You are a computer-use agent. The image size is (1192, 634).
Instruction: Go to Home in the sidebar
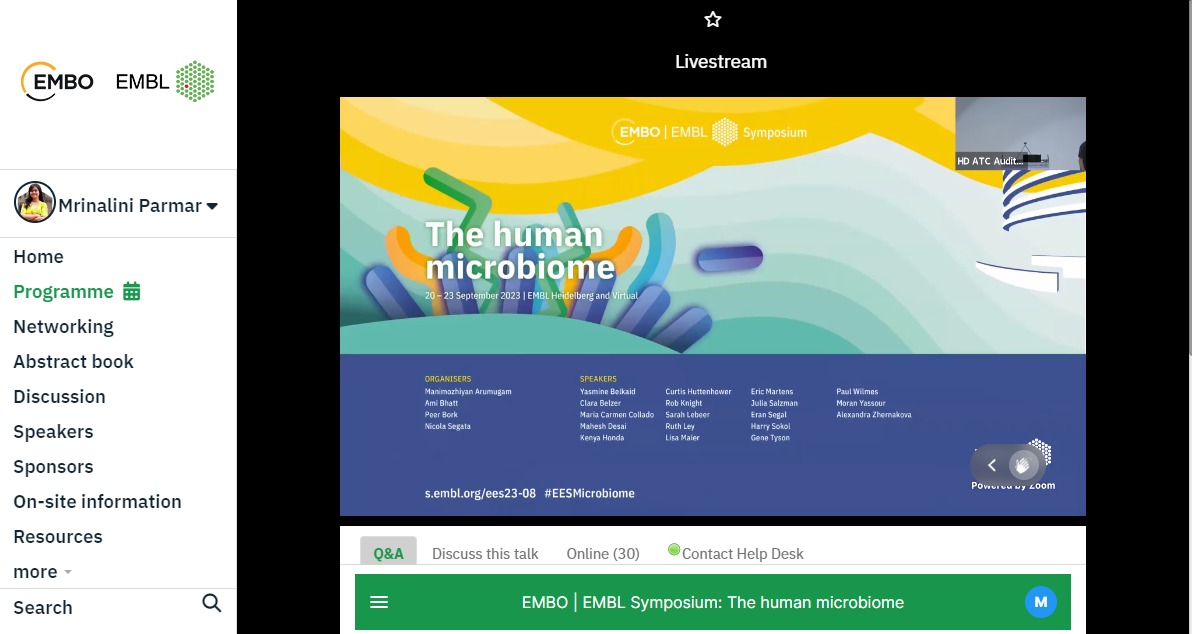38,257
